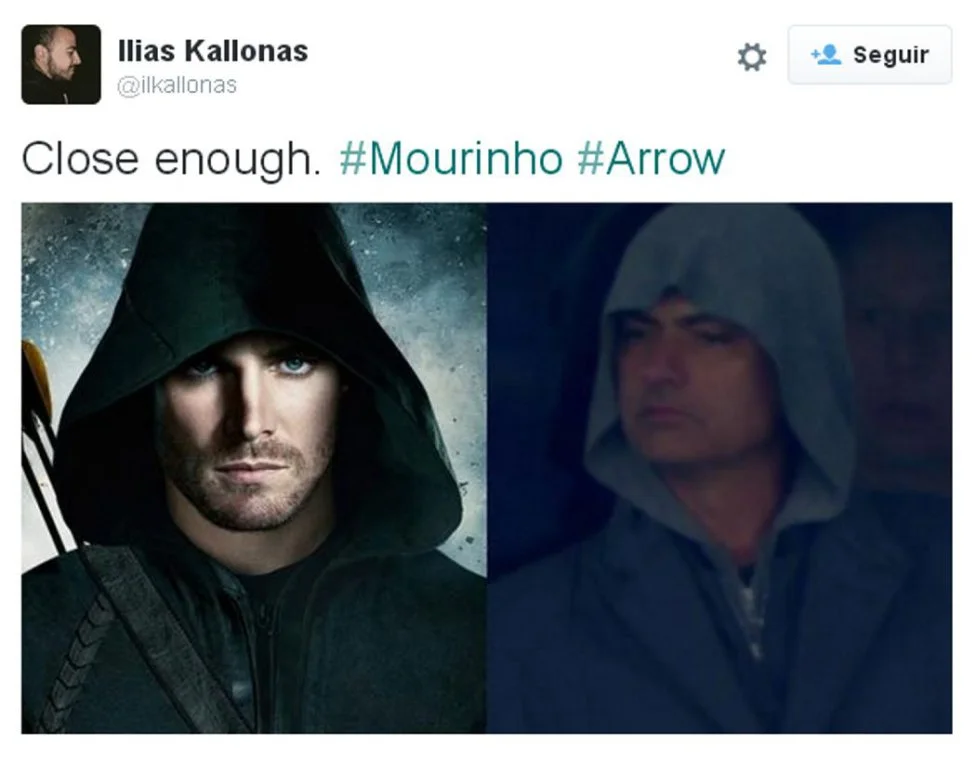
Task: Click the face in the right photo
Action: [x=691, y=386]
